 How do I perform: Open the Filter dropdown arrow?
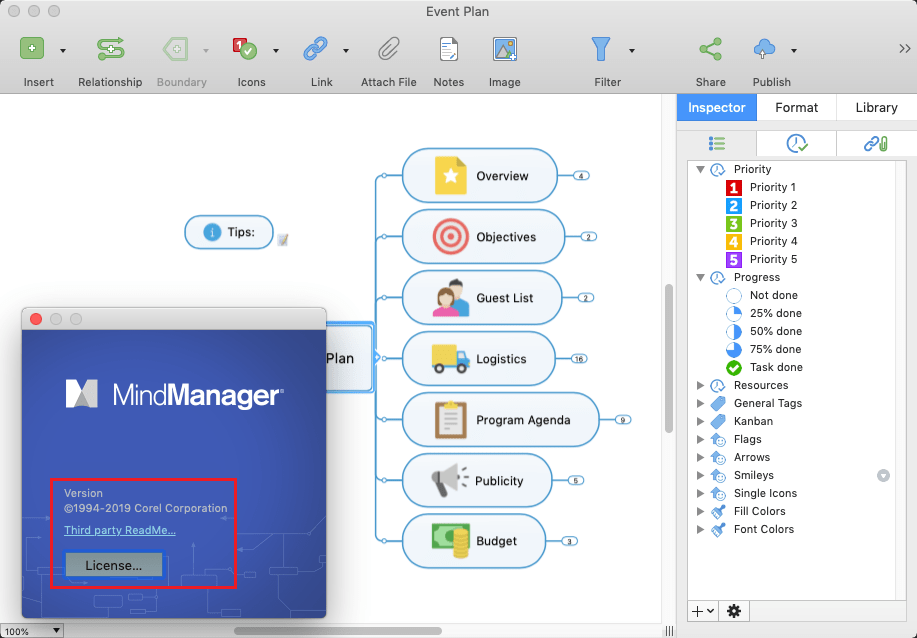tap(632, 51)
